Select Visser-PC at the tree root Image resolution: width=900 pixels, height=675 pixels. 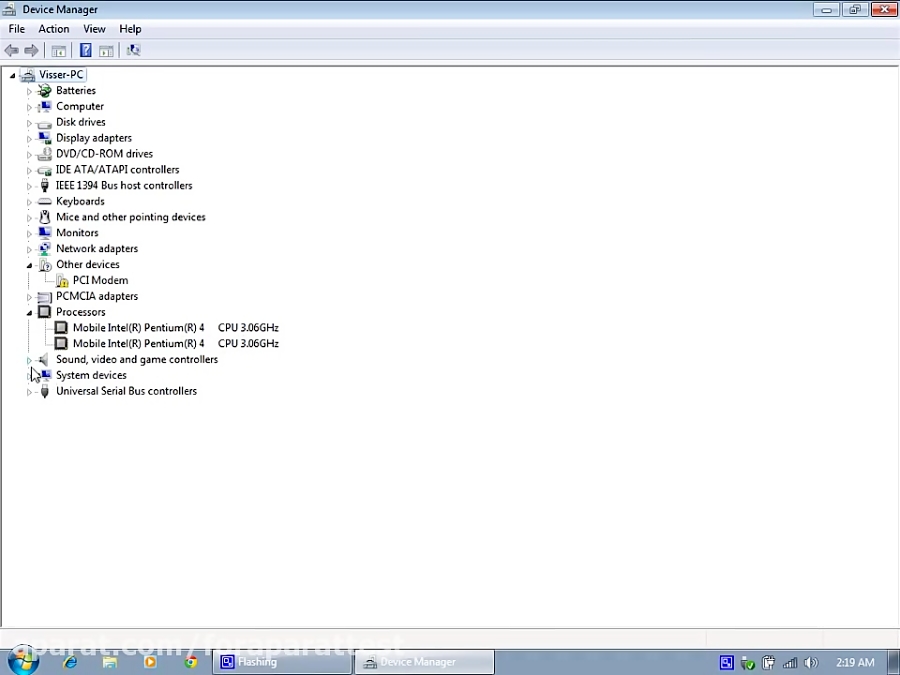61,74
